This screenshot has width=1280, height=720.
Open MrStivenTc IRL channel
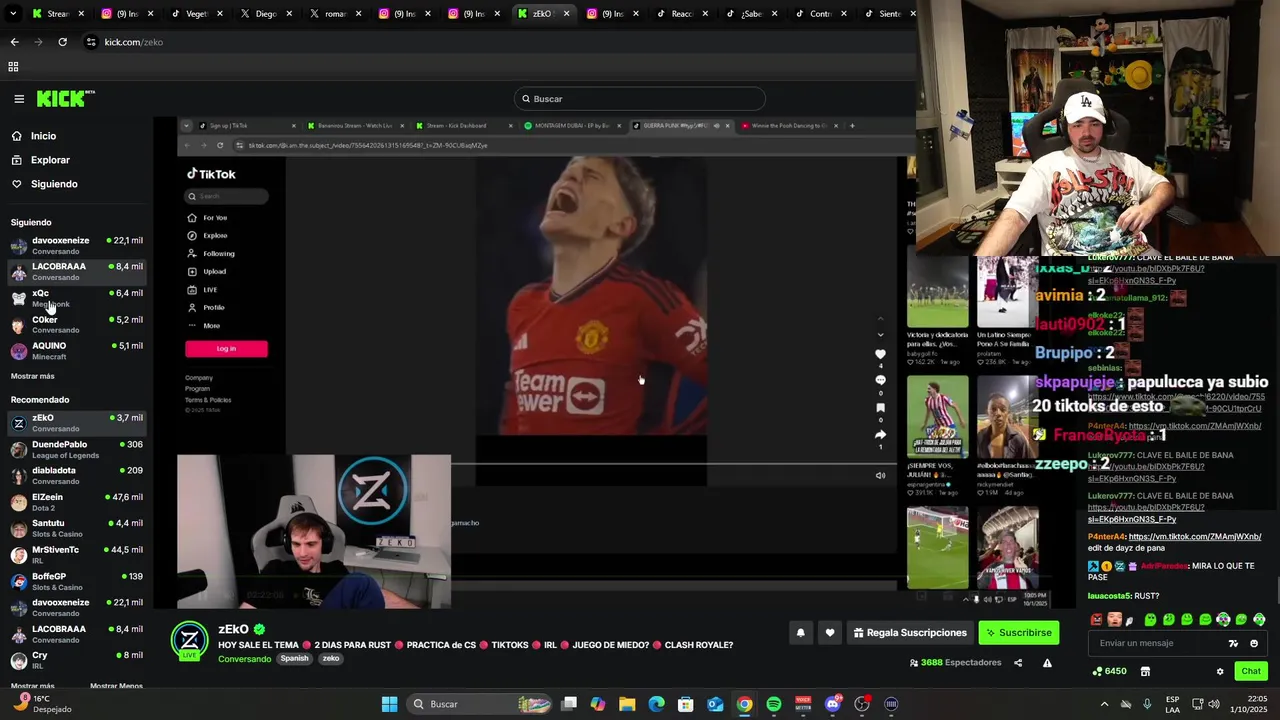click(77, 555)
